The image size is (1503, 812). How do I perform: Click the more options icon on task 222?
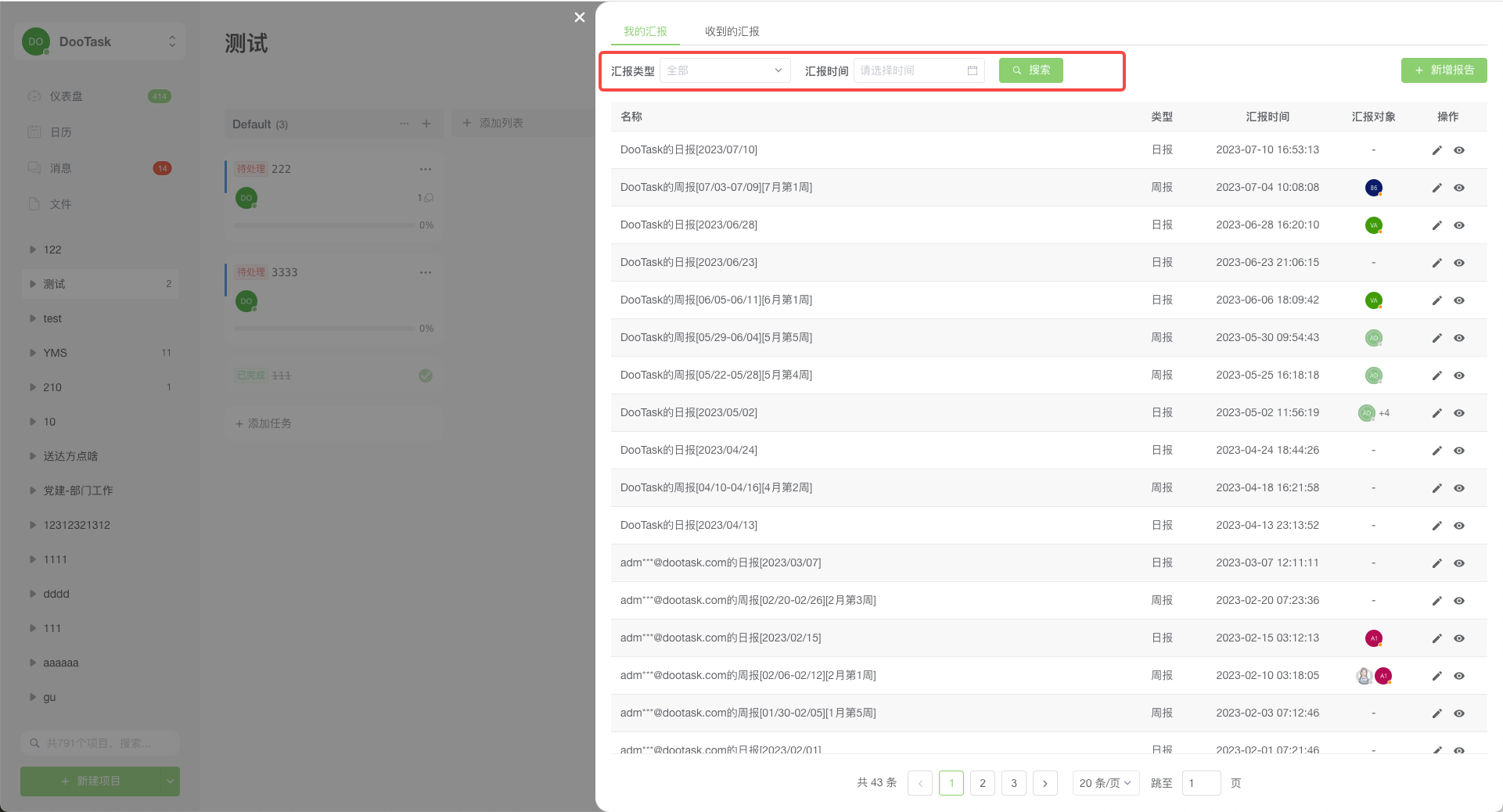[425, 168]
